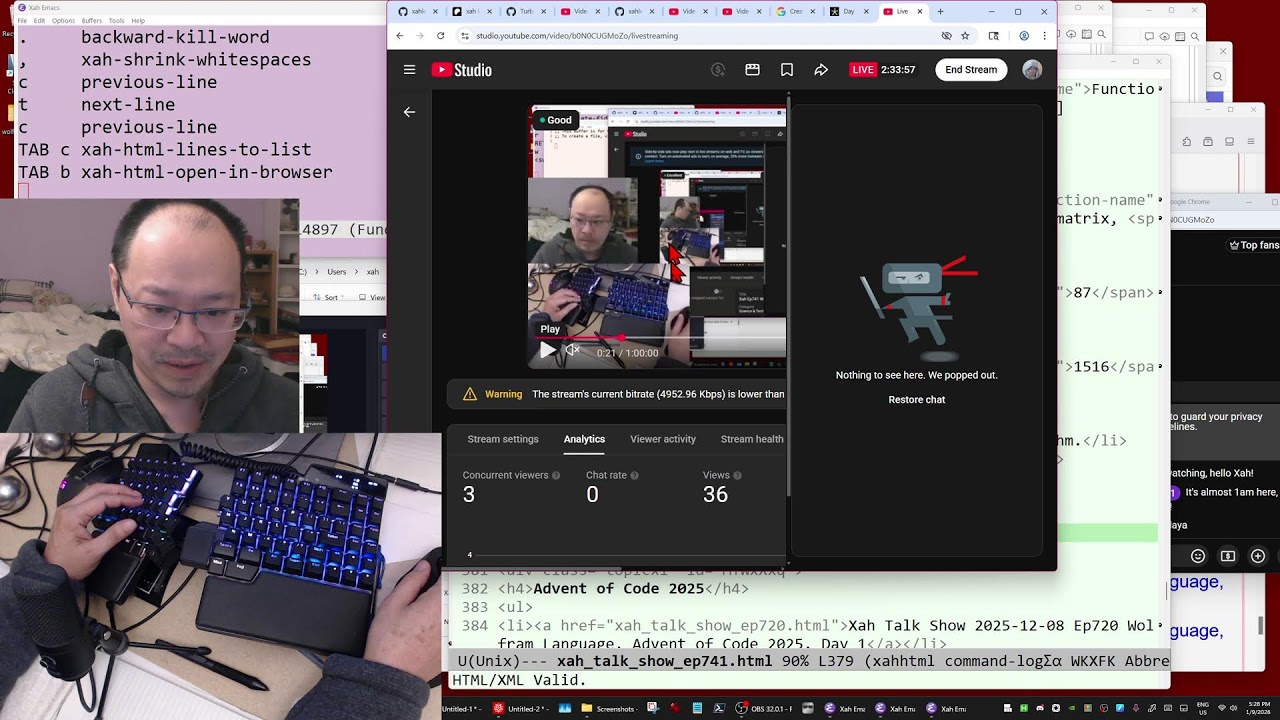Open the monetization dollar icon in Studio header
This screenshot has width=1280, height=720.
point(718,70)
